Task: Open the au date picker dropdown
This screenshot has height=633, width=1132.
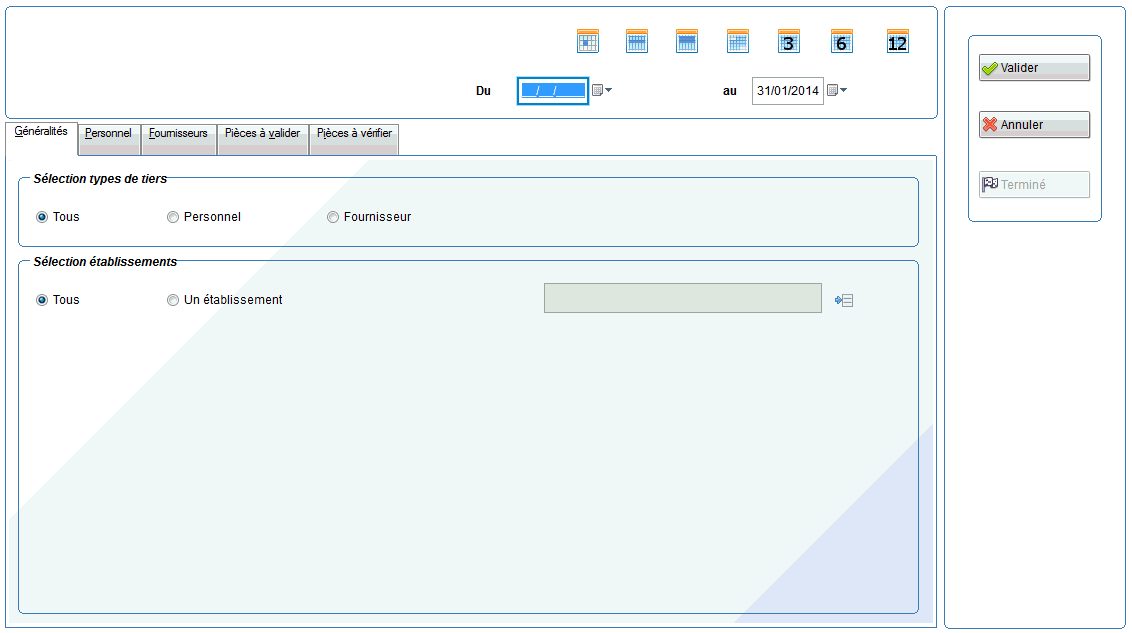Action: [837, 91]
